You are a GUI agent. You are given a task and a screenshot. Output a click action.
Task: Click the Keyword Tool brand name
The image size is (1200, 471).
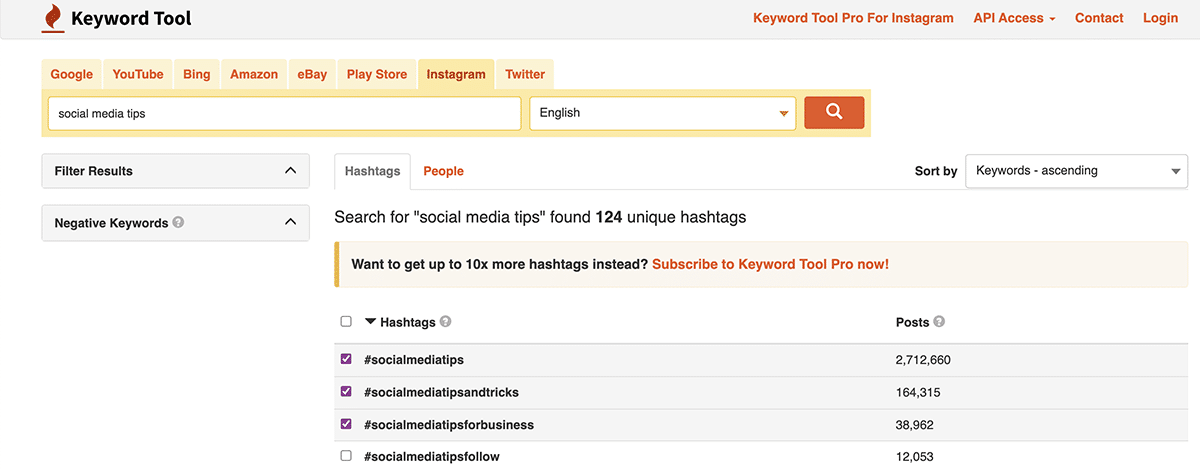pyautogui.click(x=131, y=18)
